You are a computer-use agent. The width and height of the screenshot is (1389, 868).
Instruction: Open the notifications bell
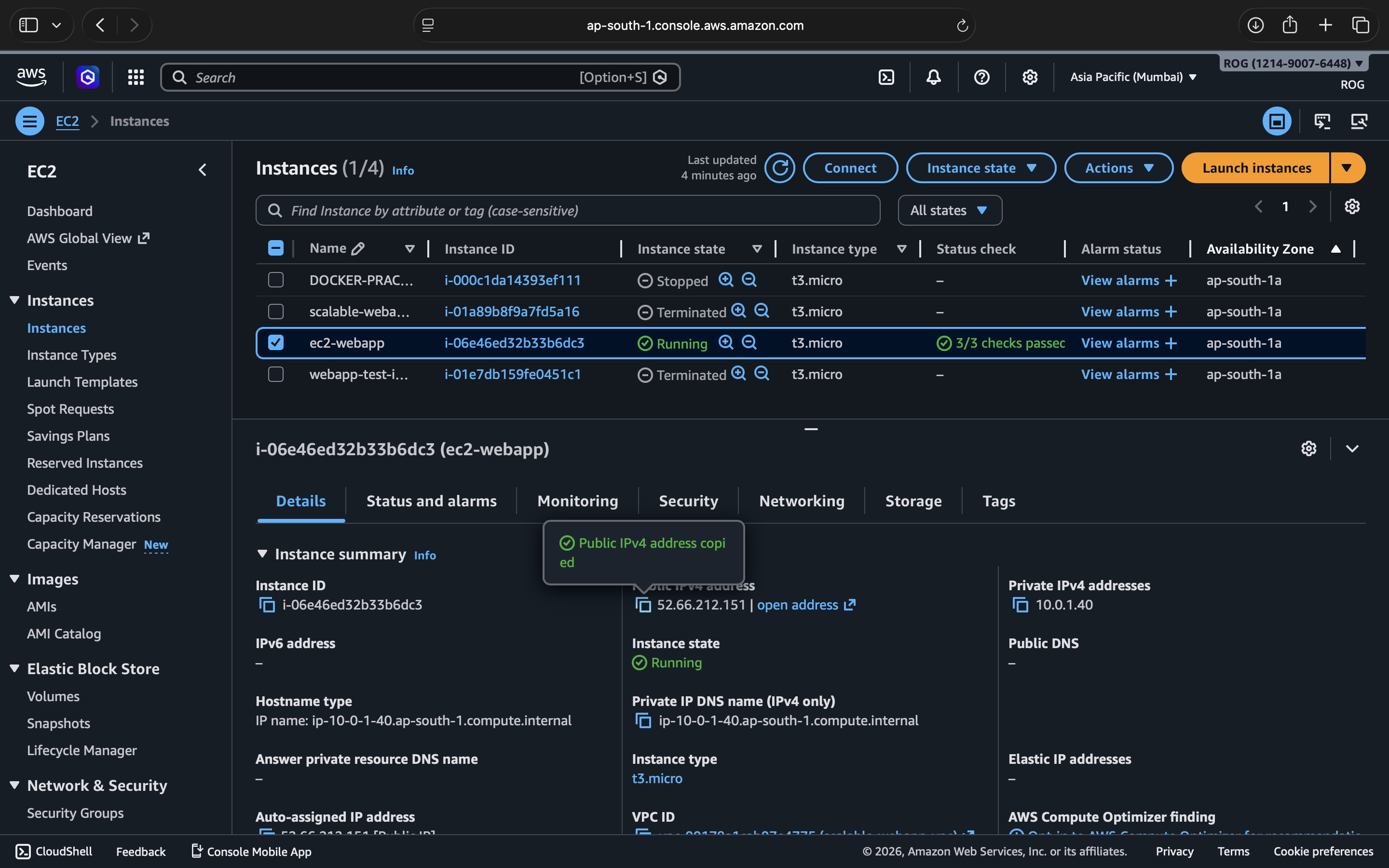[933, 77]
